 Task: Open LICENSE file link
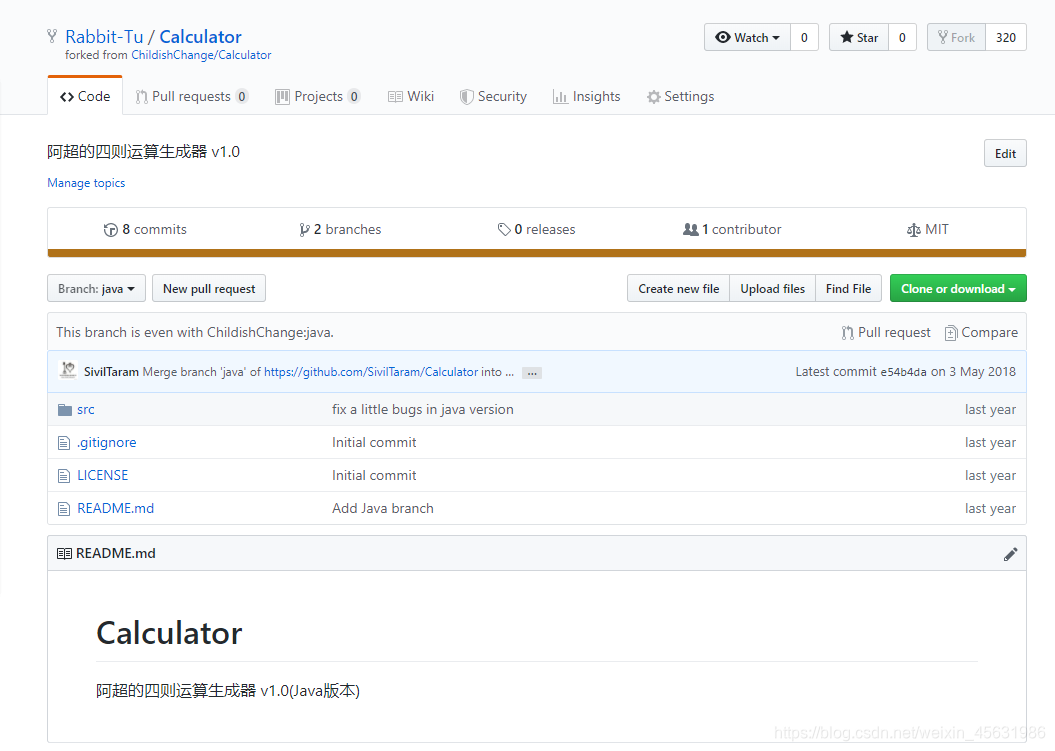point(102,476)
